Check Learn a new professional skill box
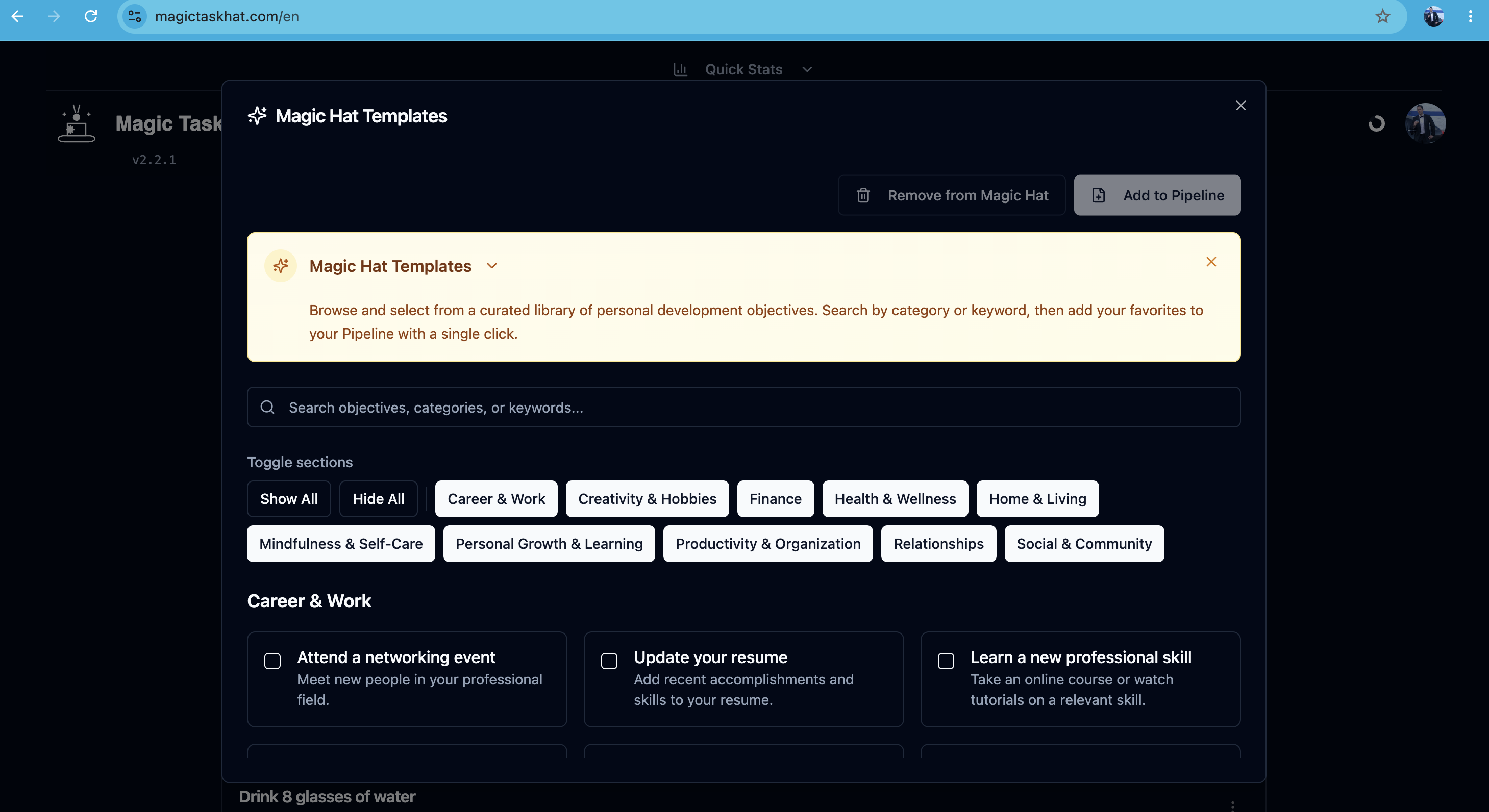Image resolution: width=1489 pixels, height=812 pixels. pyautogui.click(x=946, y=661)
